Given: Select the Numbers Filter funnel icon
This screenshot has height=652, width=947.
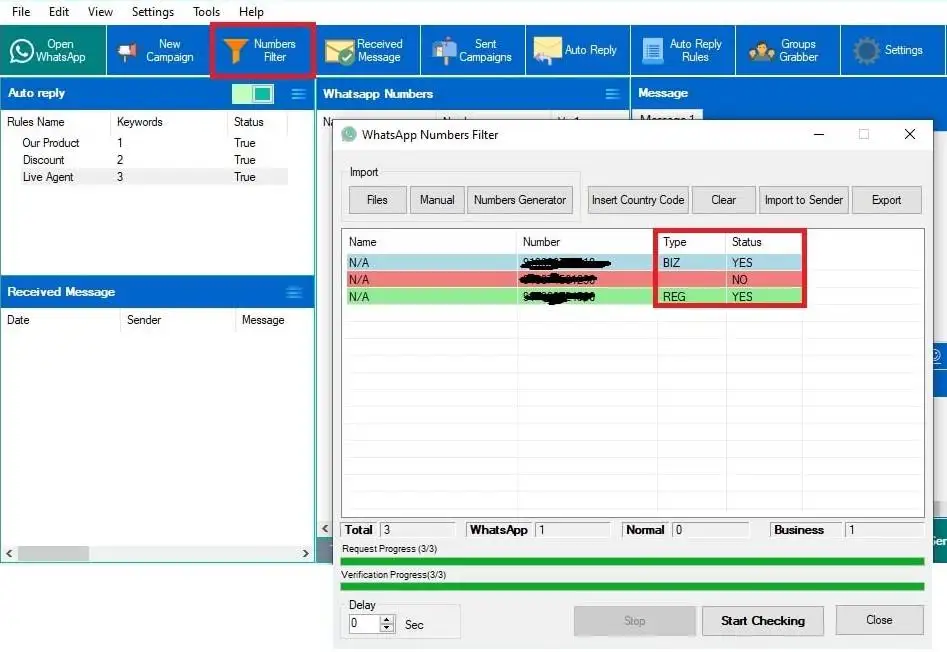Looking at the screenshot, I should (235, 51).
